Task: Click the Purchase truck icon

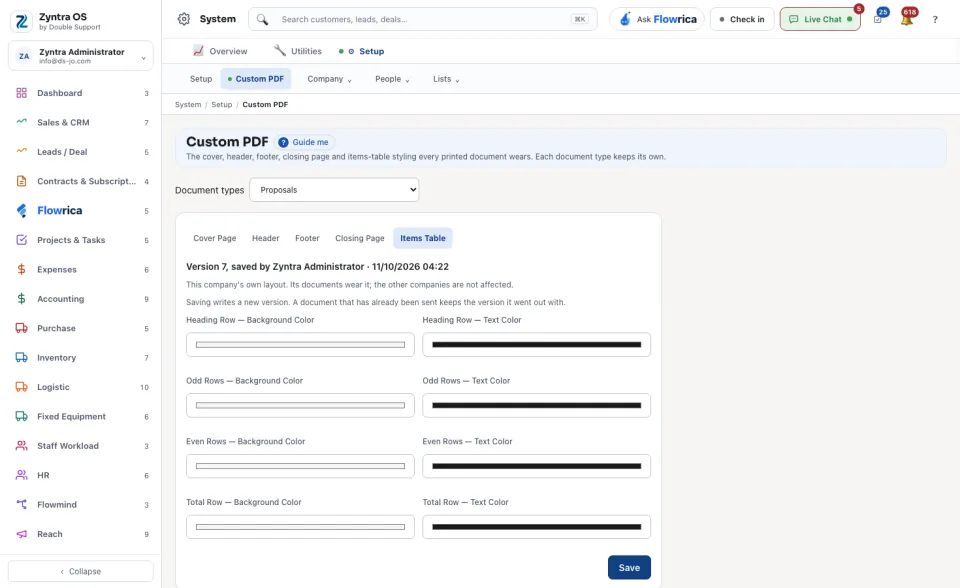Action: coord(21,328)
